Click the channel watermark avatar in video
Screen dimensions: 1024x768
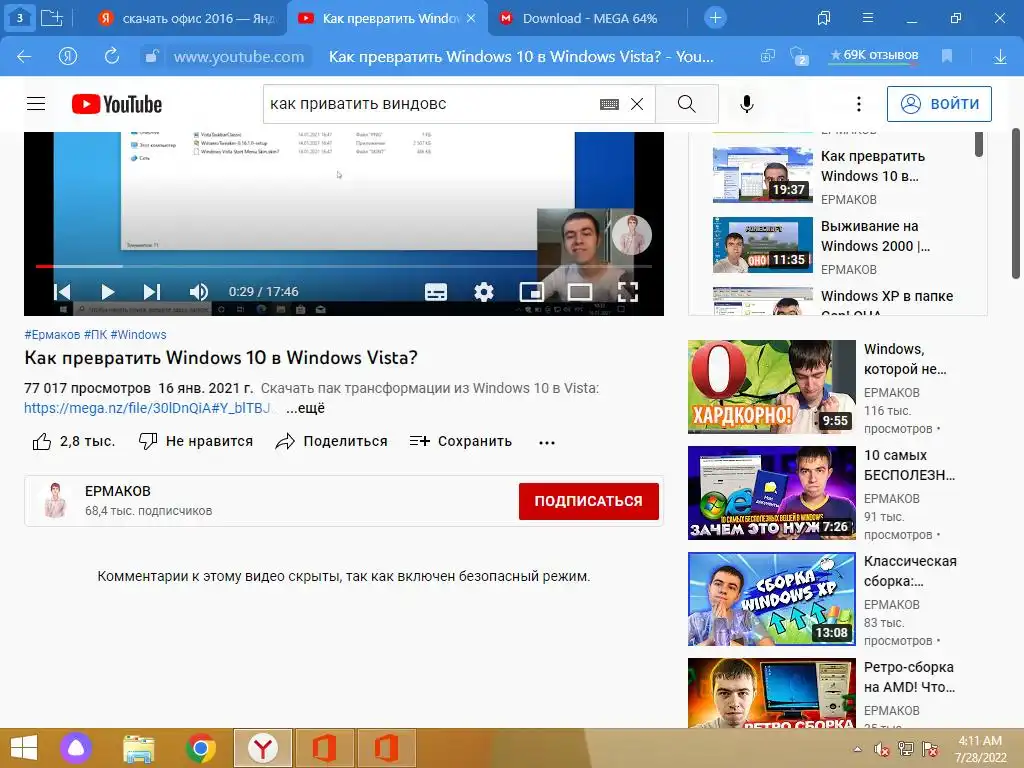632,234
